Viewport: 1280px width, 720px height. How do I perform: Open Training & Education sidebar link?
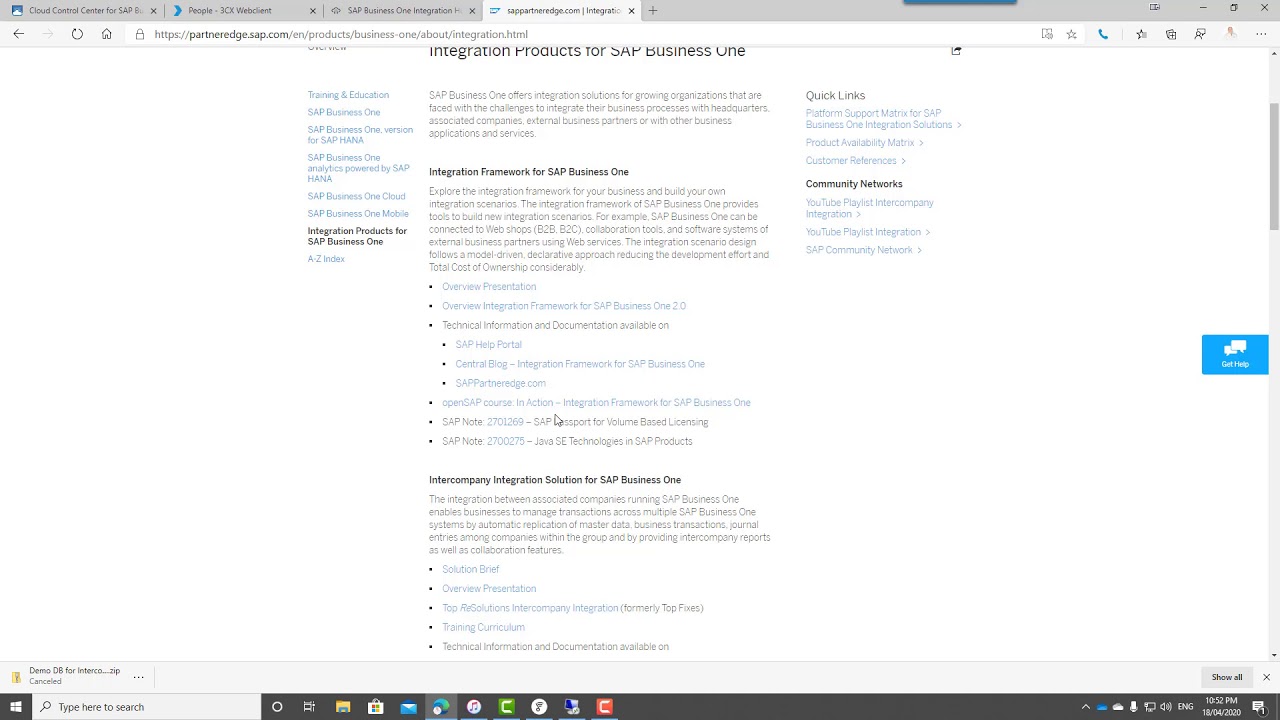click(x=348, y=95)
